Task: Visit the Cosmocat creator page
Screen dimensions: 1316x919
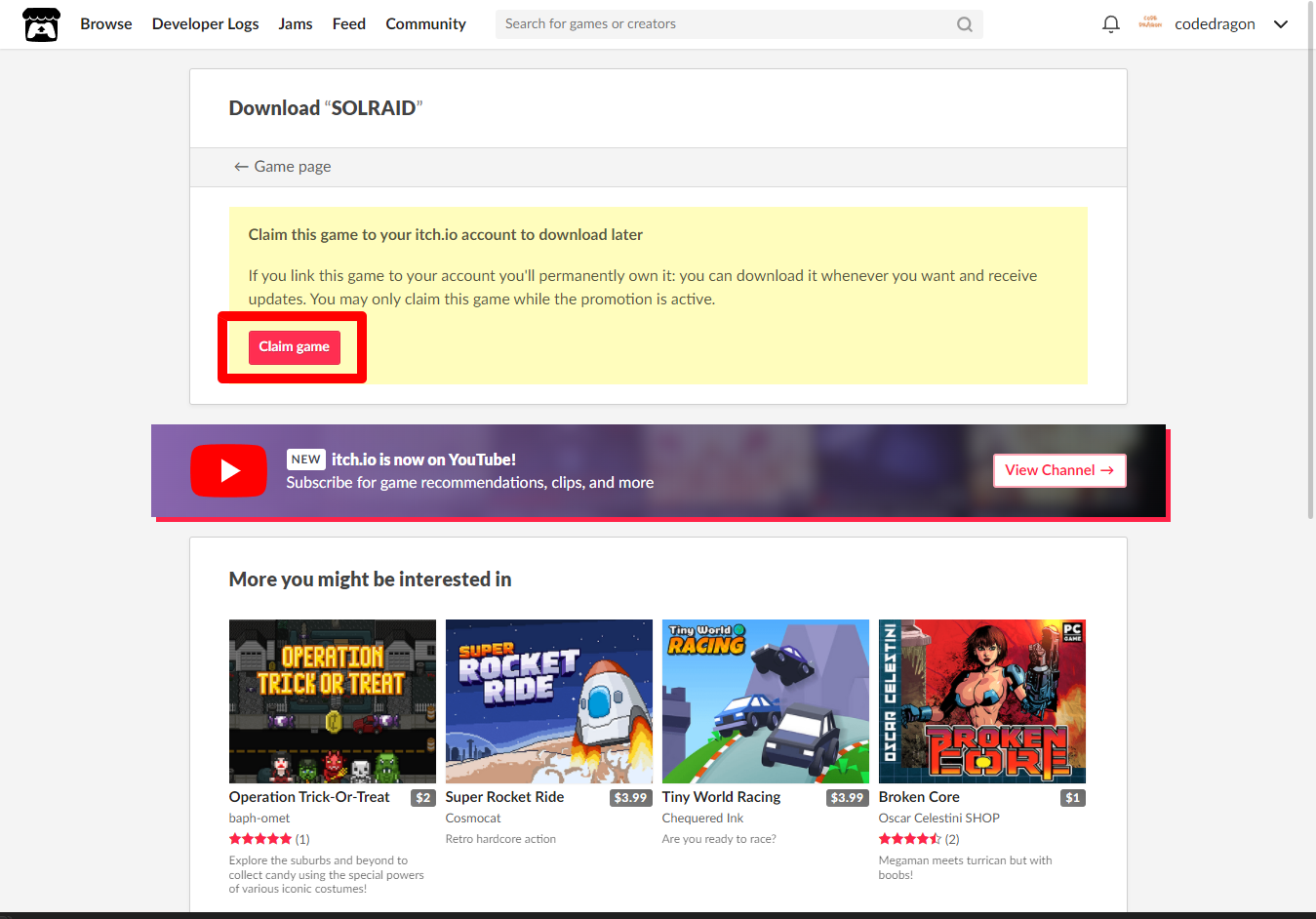Action: tap(473, 819)
